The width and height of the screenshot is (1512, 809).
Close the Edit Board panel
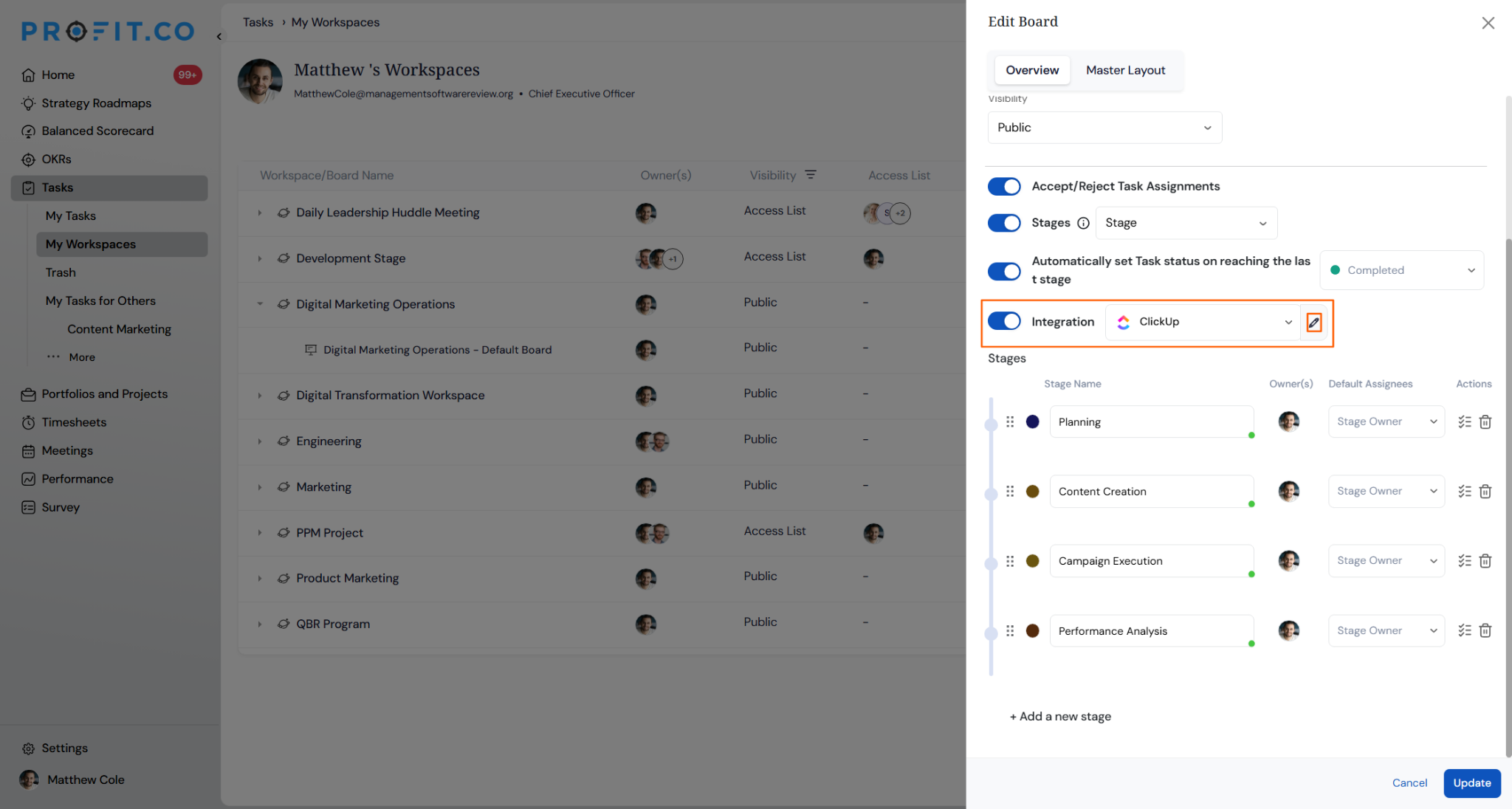(x=1488, y=23)
